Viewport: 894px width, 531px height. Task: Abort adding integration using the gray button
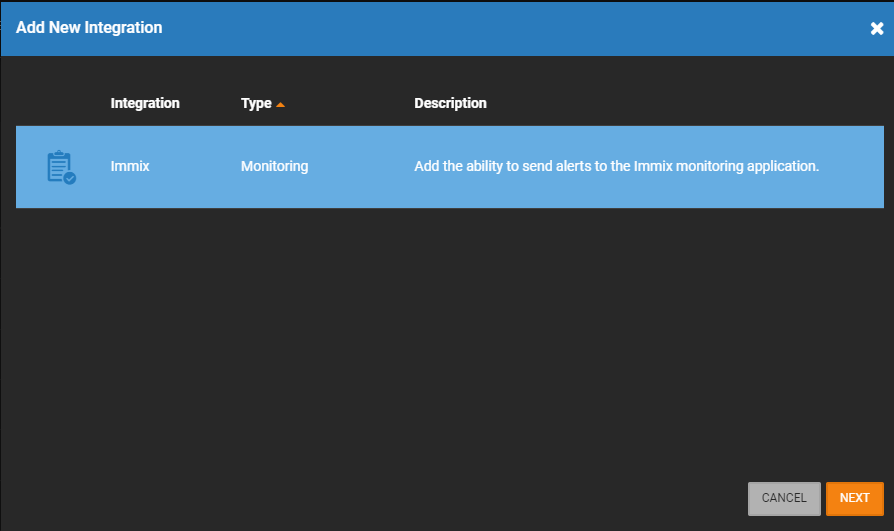[784, 498]
